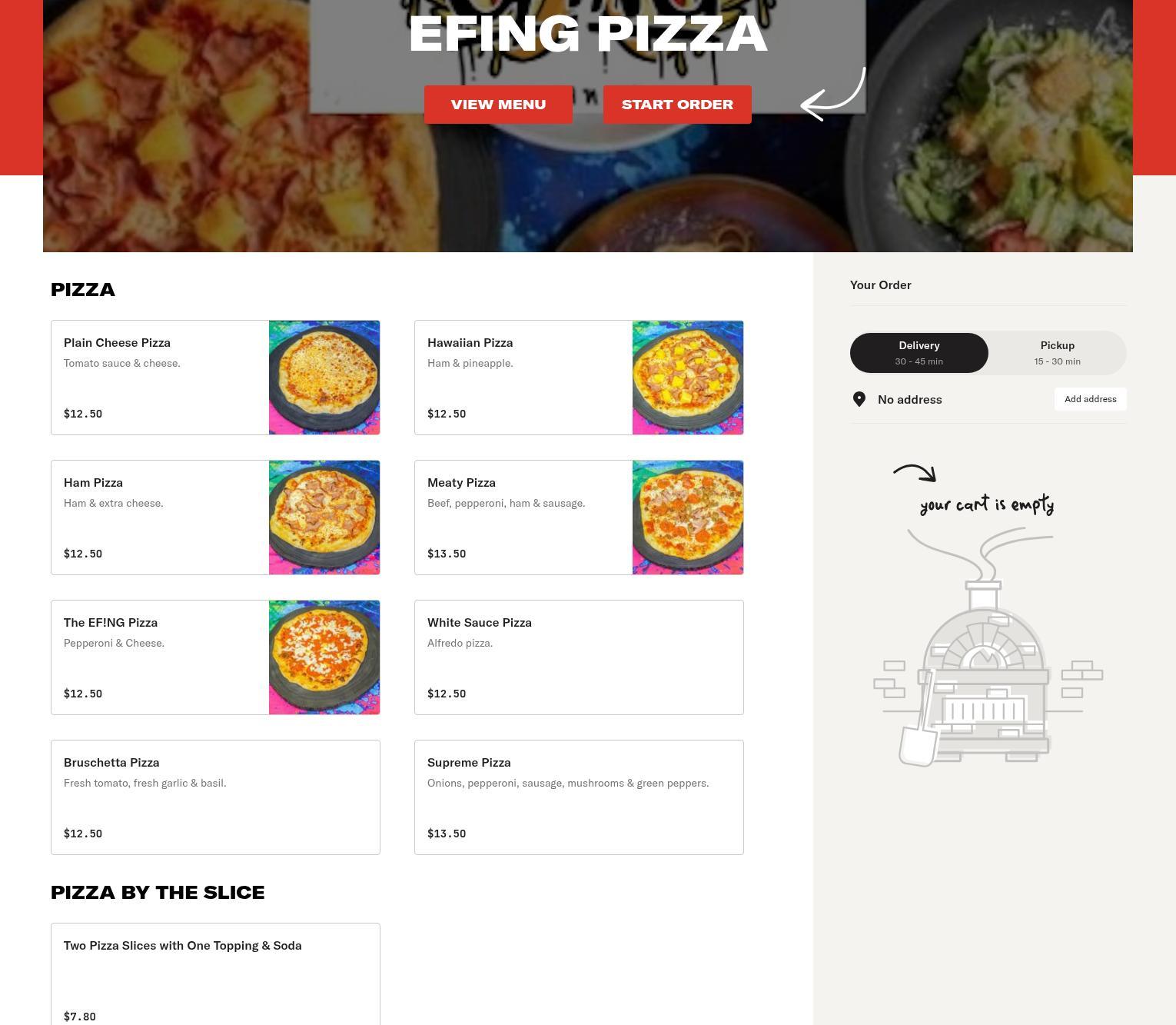Select the White Sauce Pizza item

[579, 657]
